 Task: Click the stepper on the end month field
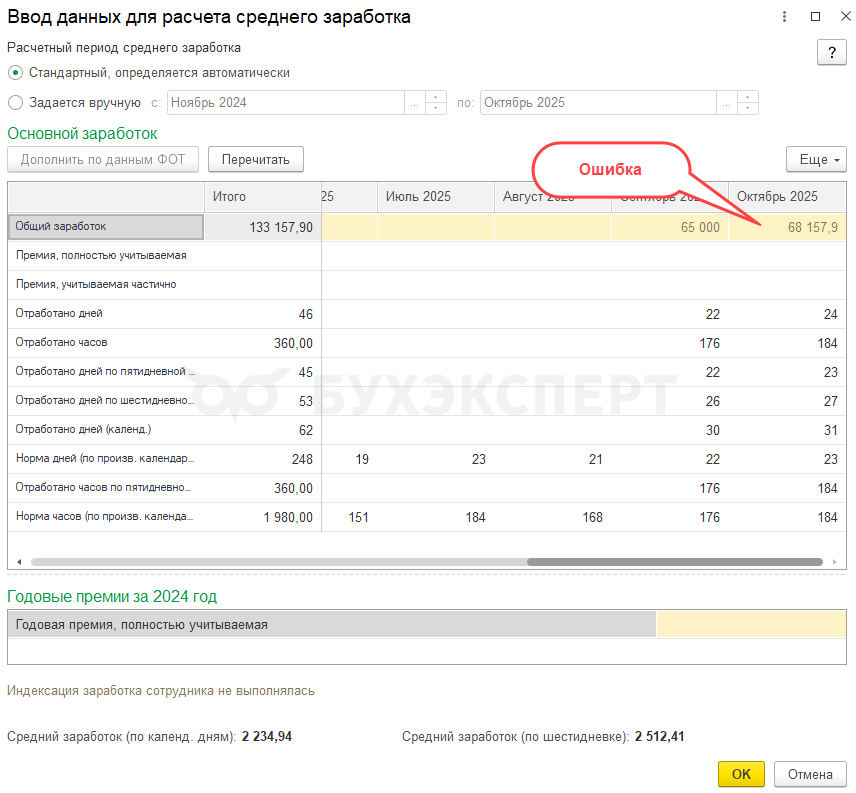point(748,103)
